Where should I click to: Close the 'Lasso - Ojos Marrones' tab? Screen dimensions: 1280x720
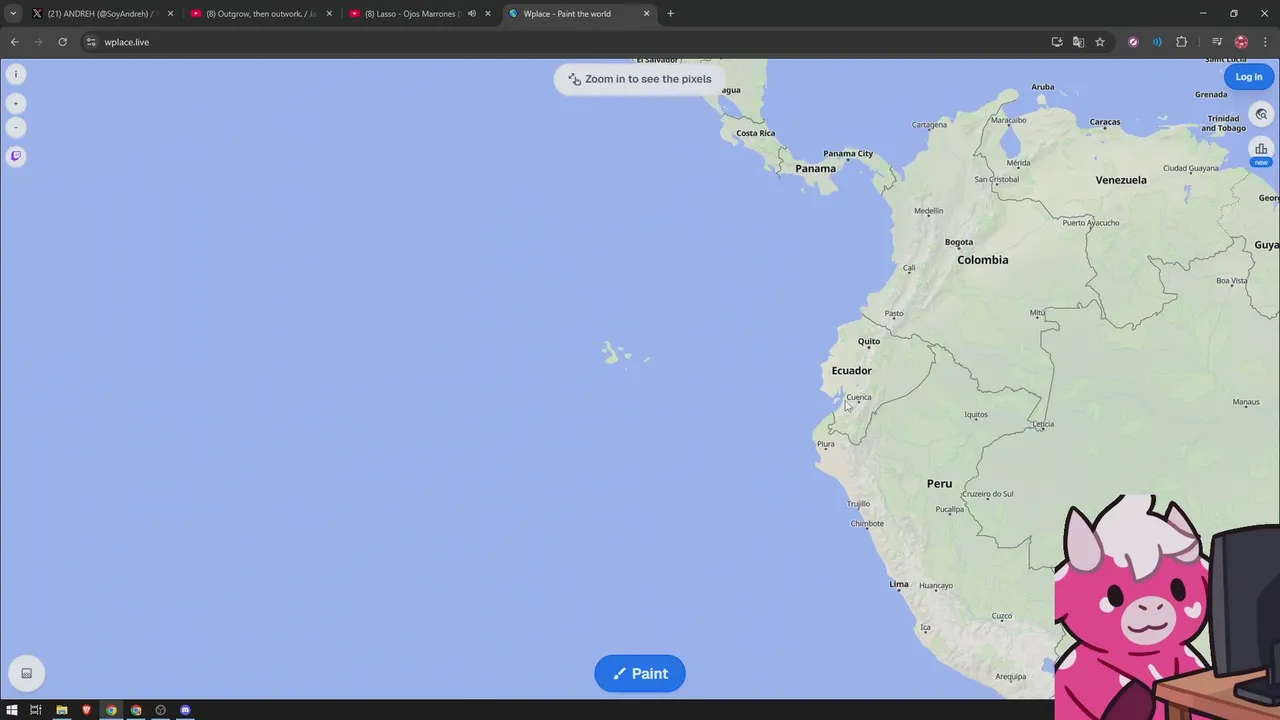[488, 14]
